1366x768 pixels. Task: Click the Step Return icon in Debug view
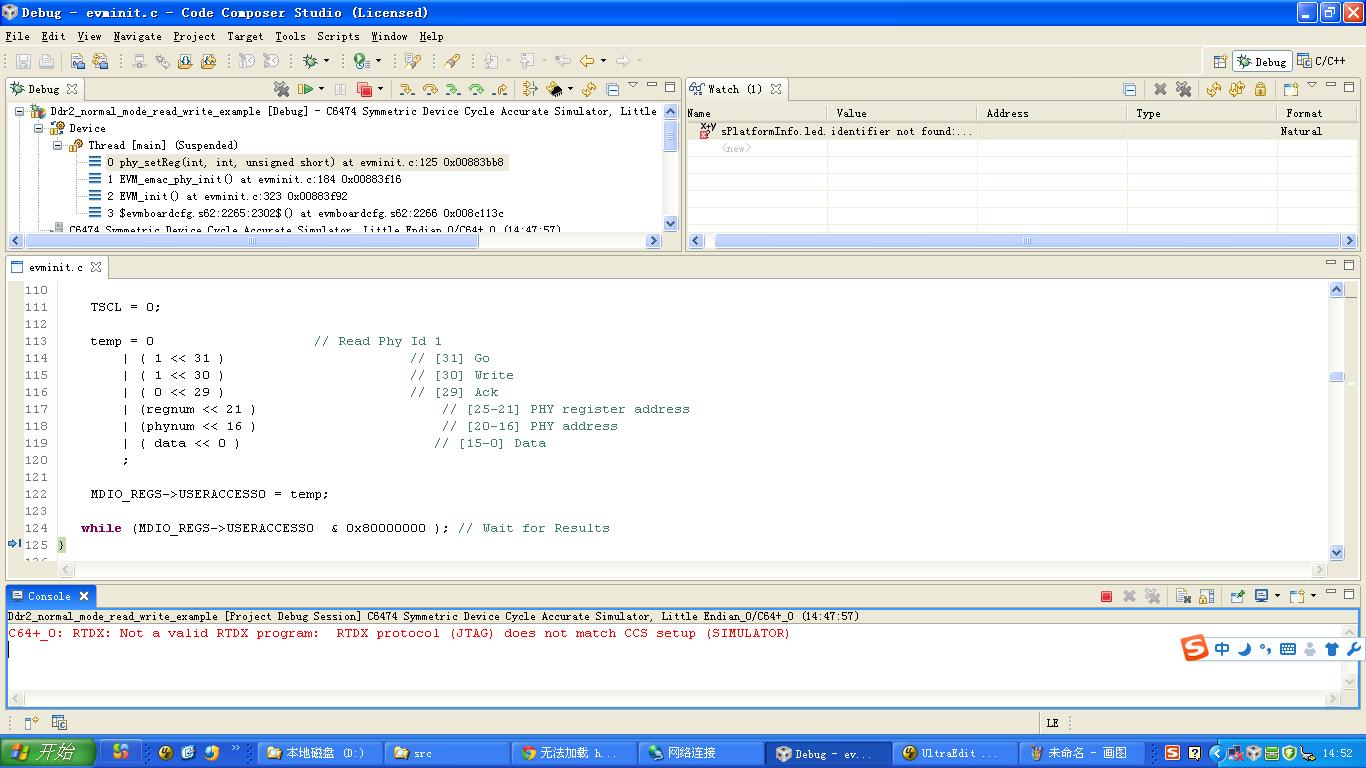point(499,90)
